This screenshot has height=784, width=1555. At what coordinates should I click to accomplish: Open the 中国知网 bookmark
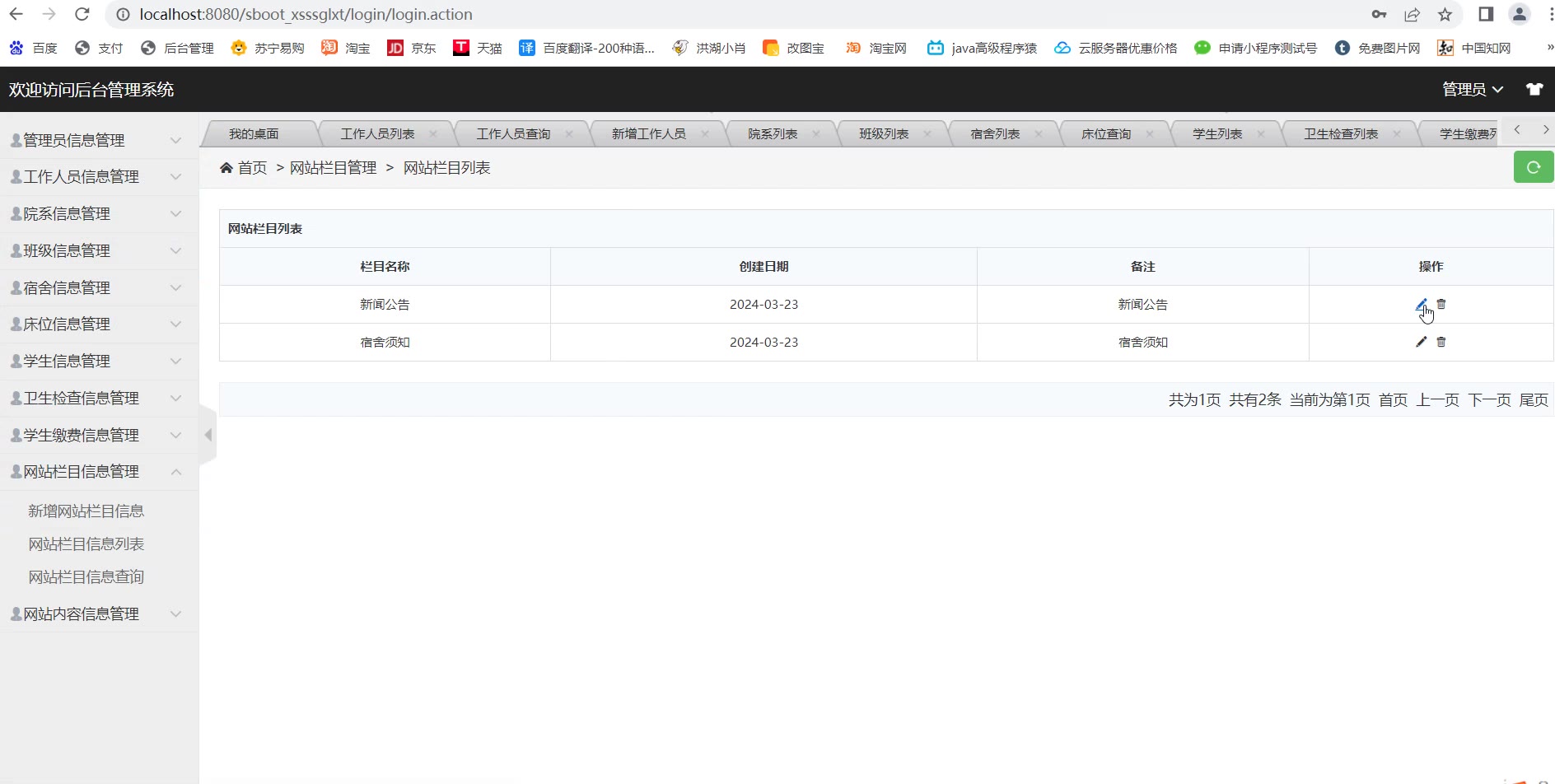coord(1474,48)
